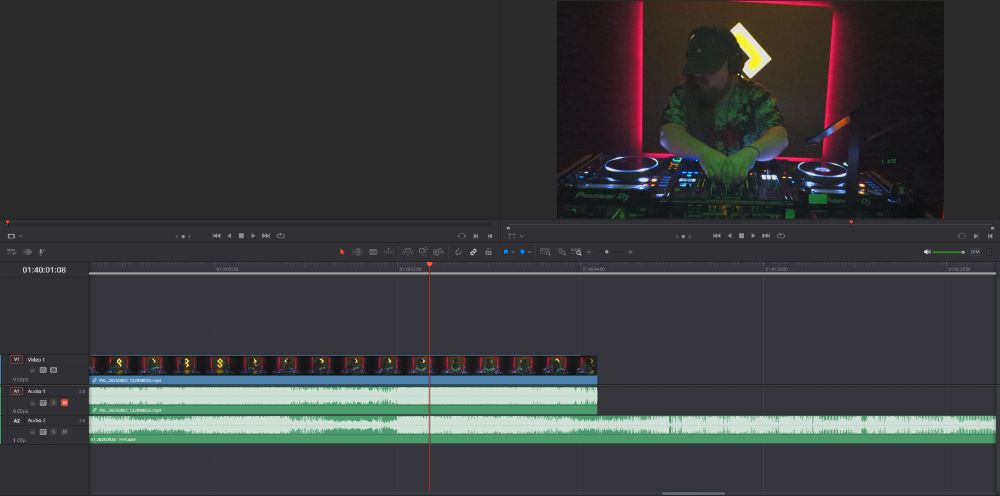Open Timeline View Options icon
Viewport: 1000px width, 496px height.
11,252
